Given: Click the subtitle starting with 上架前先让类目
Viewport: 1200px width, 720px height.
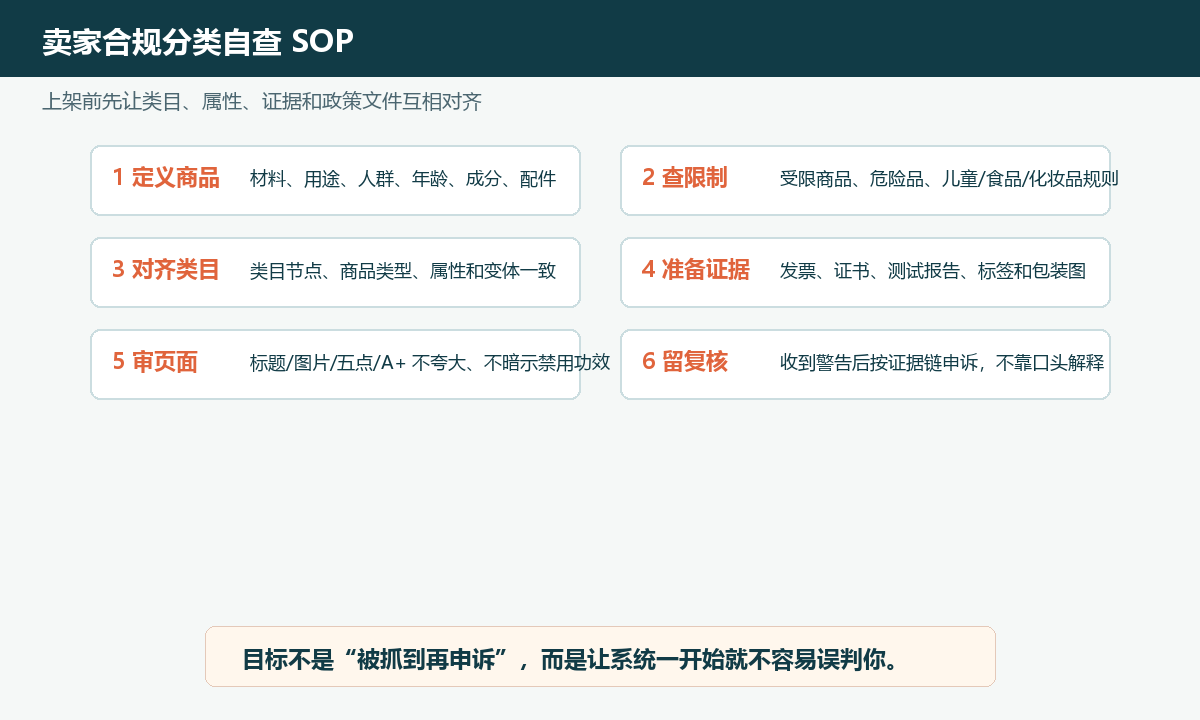Looking at the screenshot, I should point(262,102).
